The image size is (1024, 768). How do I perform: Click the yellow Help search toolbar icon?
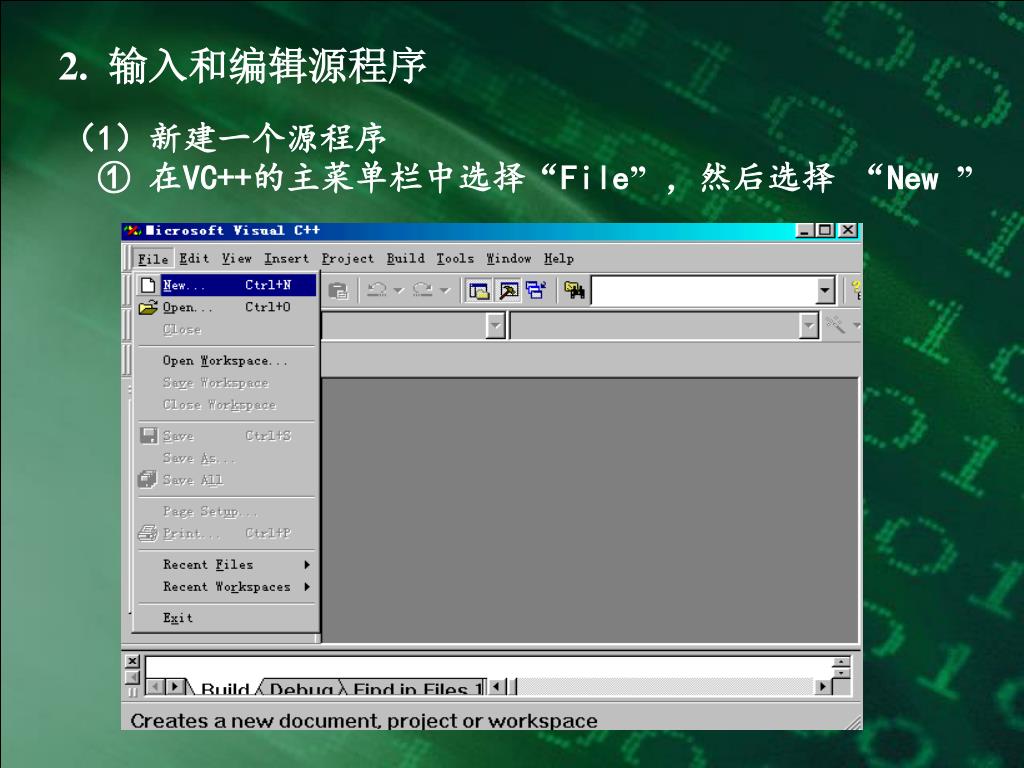[x=856, y=290]
